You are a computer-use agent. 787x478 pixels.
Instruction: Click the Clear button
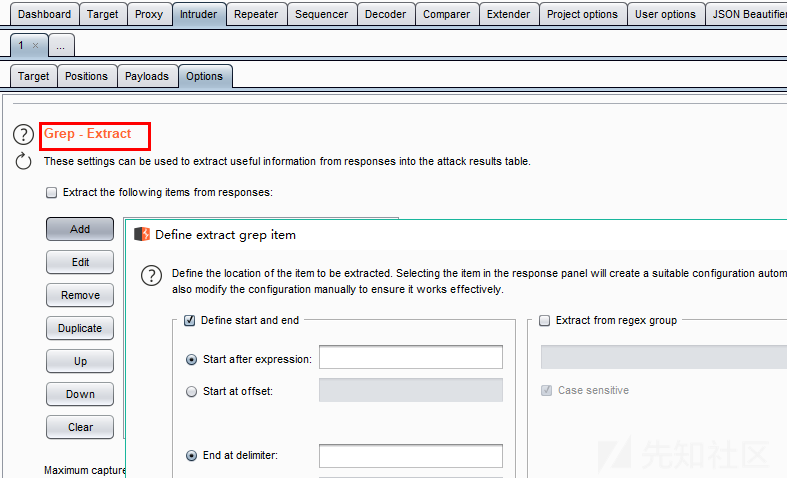80,427
